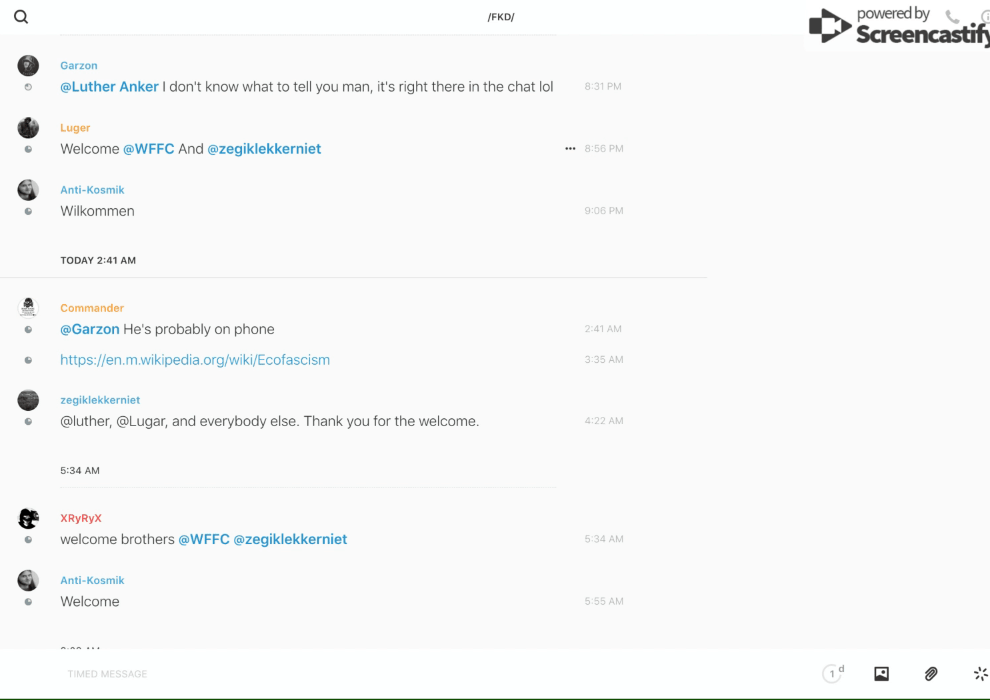
Task: Open the /FKD/ conversation title
Action: 501,17
